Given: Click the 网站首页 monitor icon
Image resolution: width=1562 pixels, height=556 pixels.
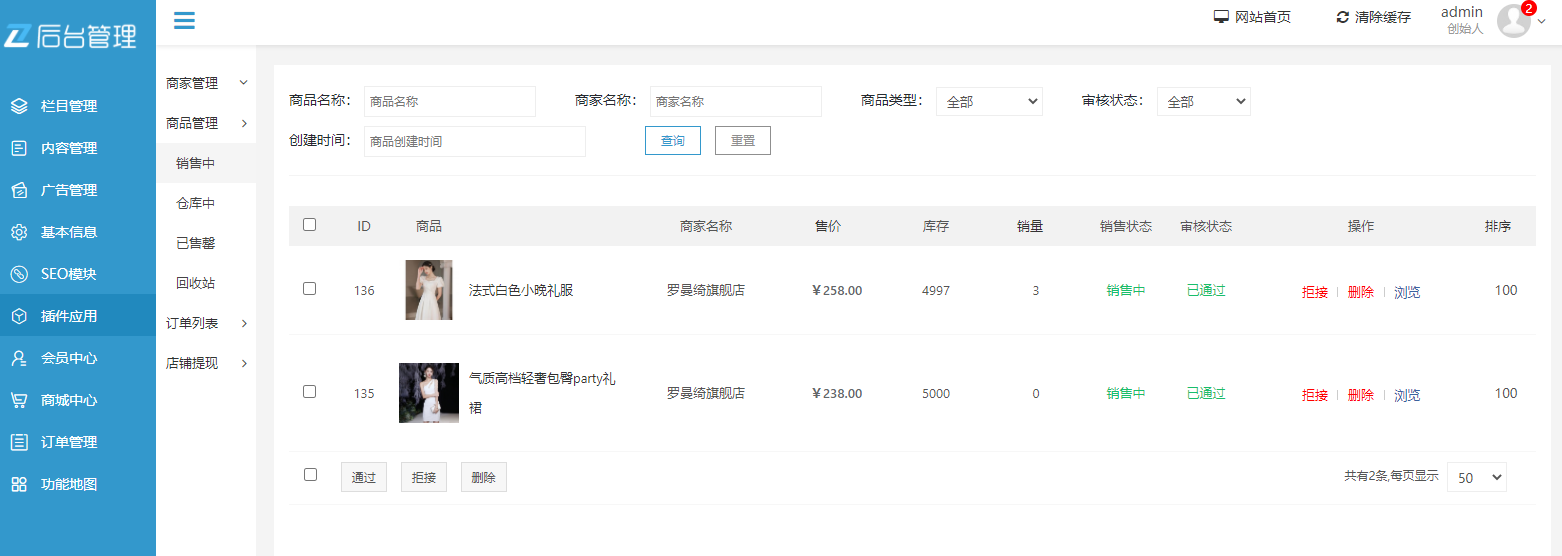Looking at the screenshot, I should 1221,17.
